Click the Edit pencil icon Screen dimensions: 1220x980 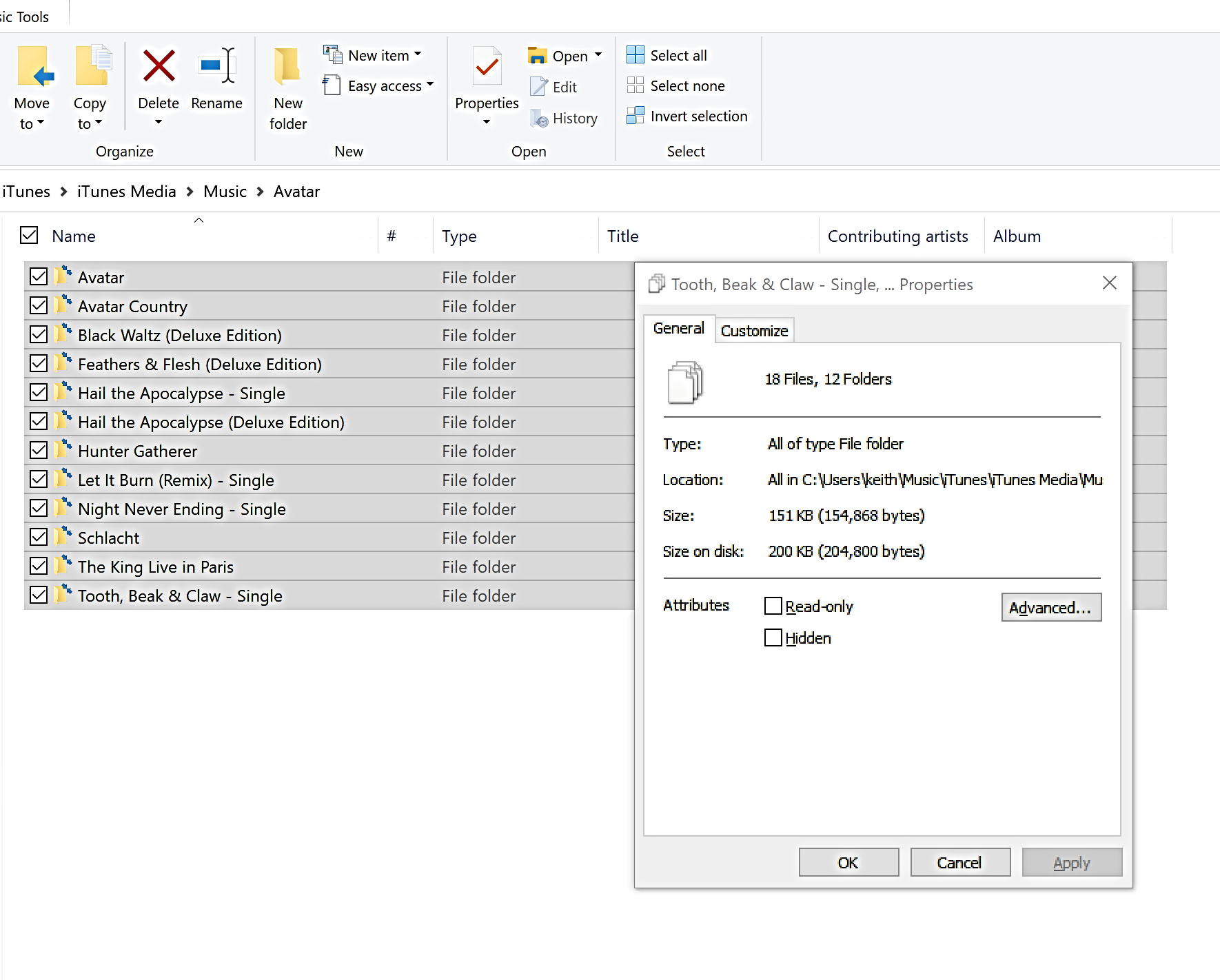click(538, 87)
